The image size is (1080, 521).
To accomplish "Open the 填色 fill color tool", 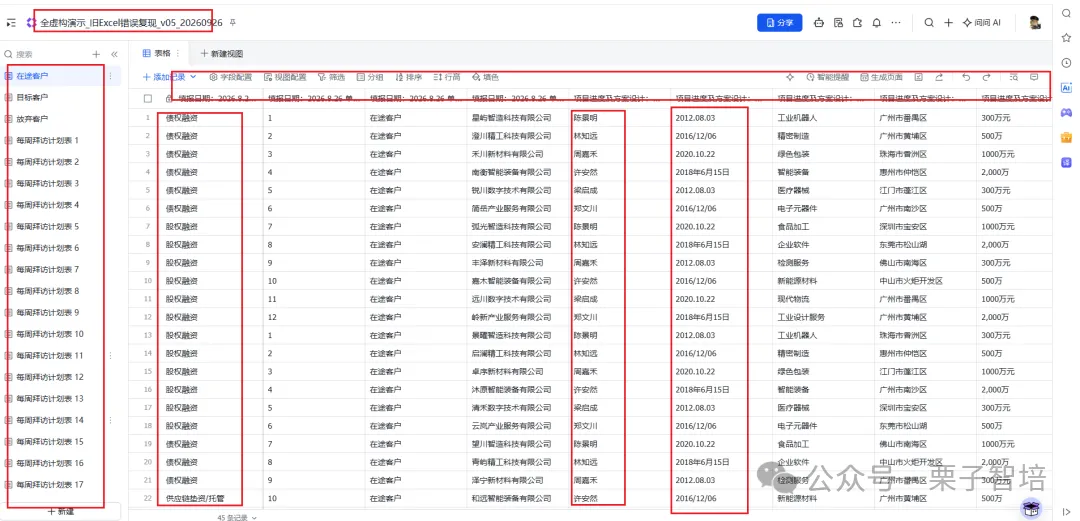I will [x=485, y=77].
